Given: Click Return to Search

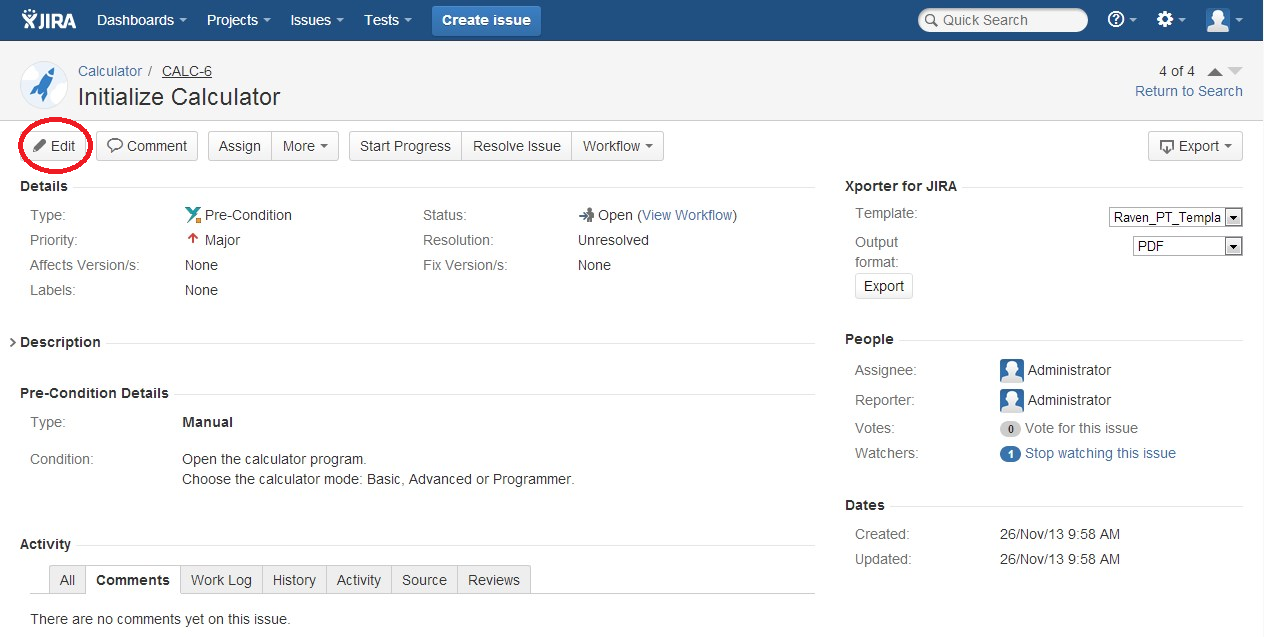Looking at the screenshot, I should point(1189,91).
